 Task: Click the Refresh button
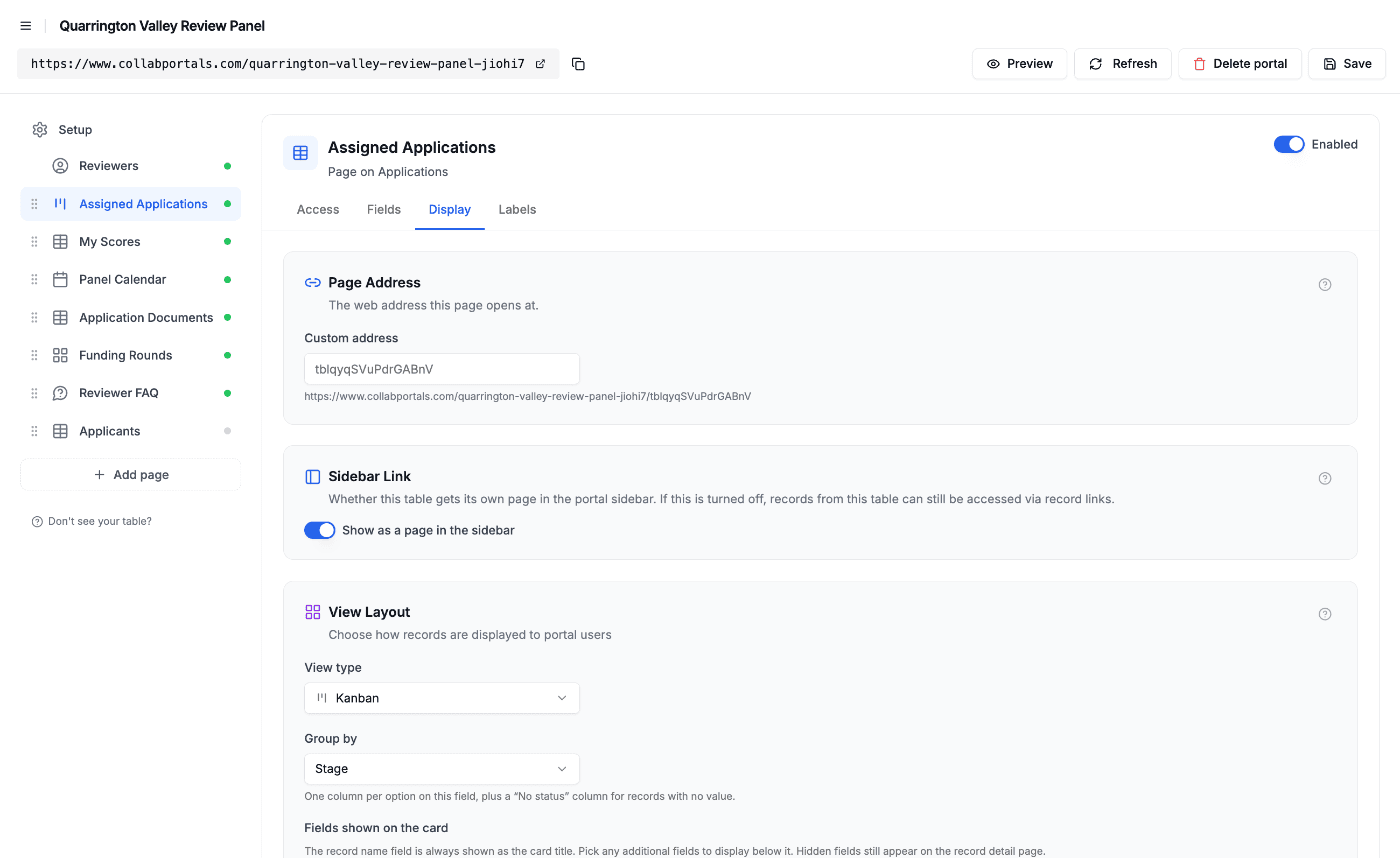point(1123,64)
